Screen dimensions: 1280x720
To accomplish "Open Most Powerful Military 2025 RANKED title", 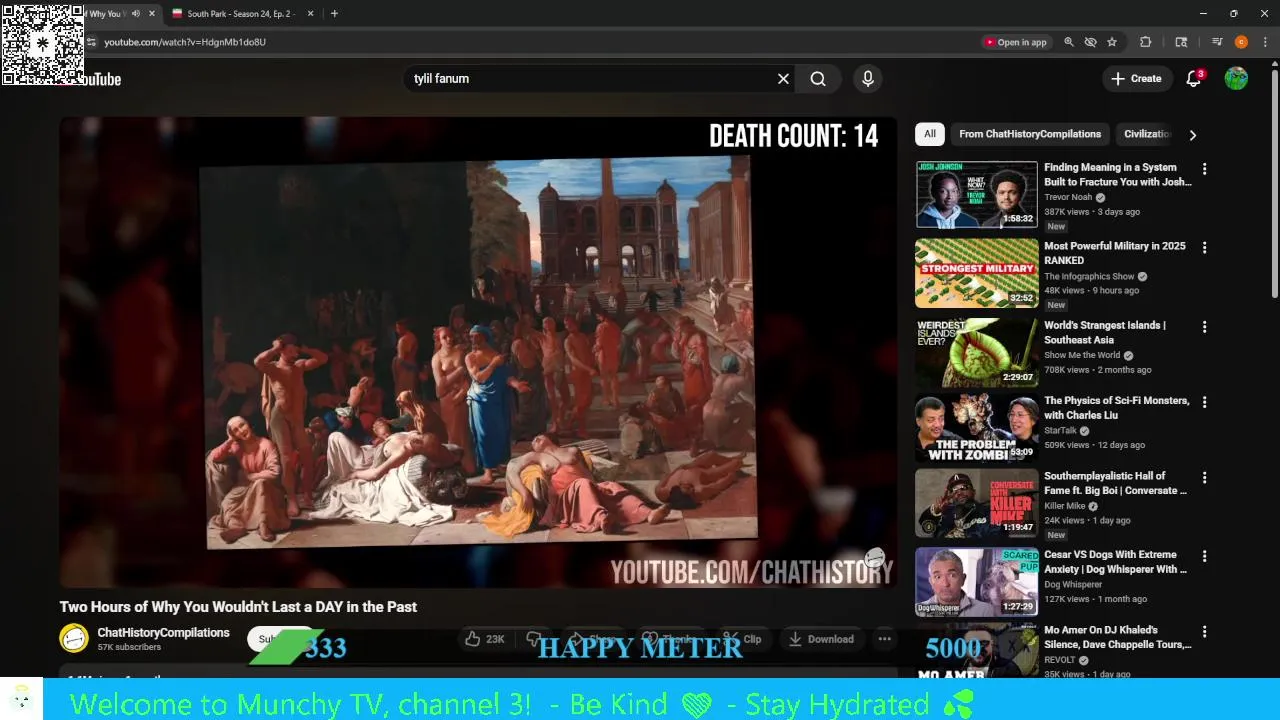I will tap(1115, 253).
